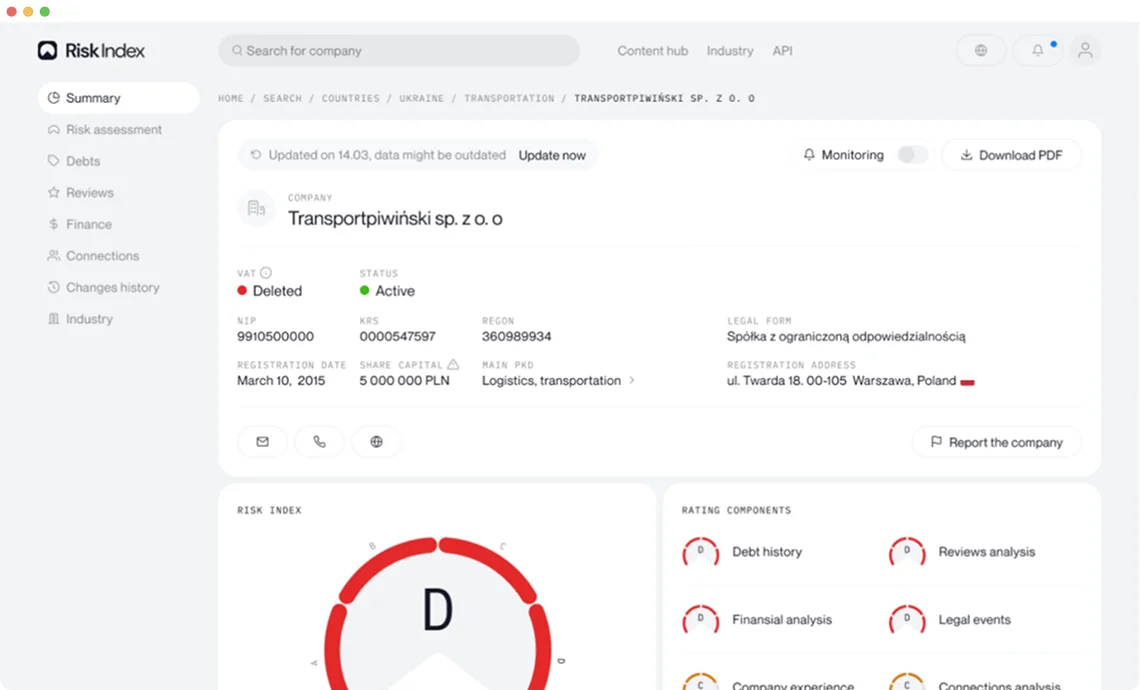Click the company building icon
This screenshot has width=1140, height=690.
(256, 209)
